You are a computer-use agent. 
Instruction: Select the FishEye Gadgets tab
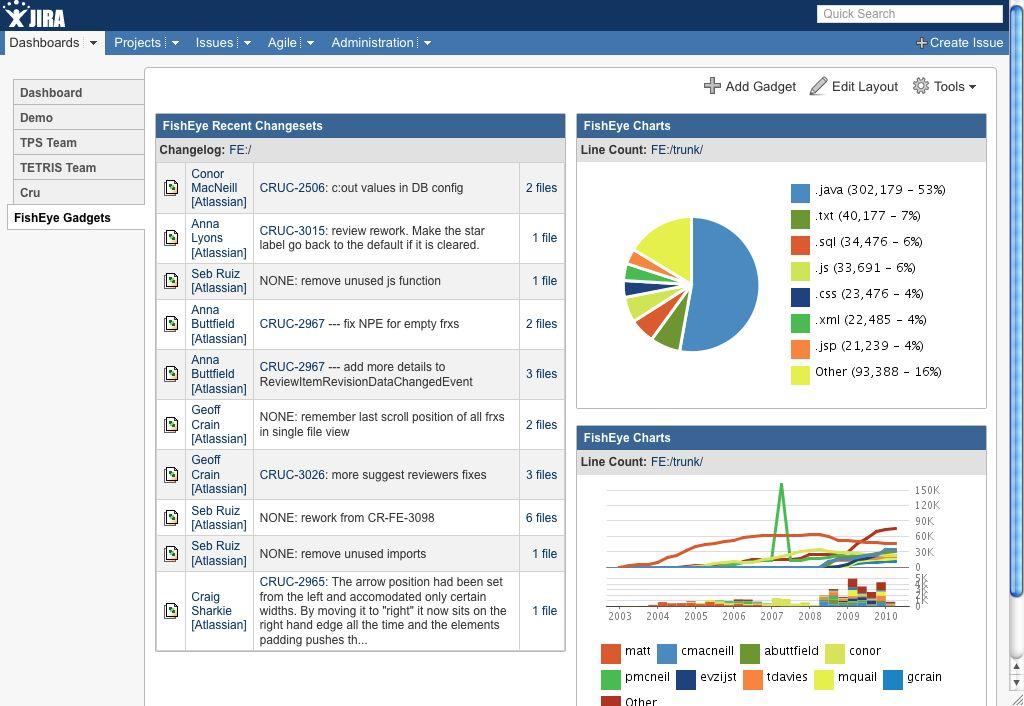[x=76, y=217]
